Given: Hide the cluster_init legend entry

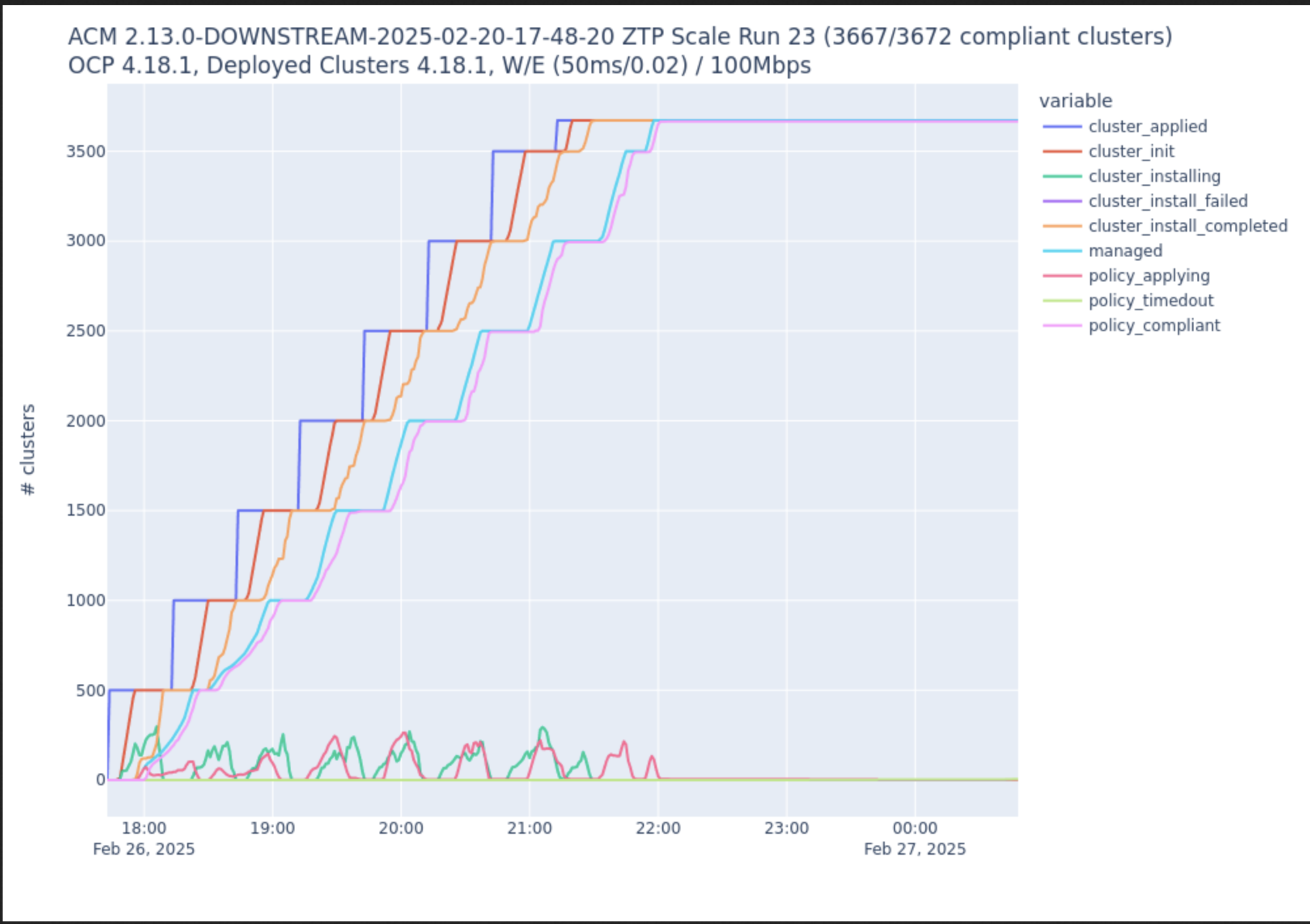Looking at the screenshot, I should coord(1131,151).
